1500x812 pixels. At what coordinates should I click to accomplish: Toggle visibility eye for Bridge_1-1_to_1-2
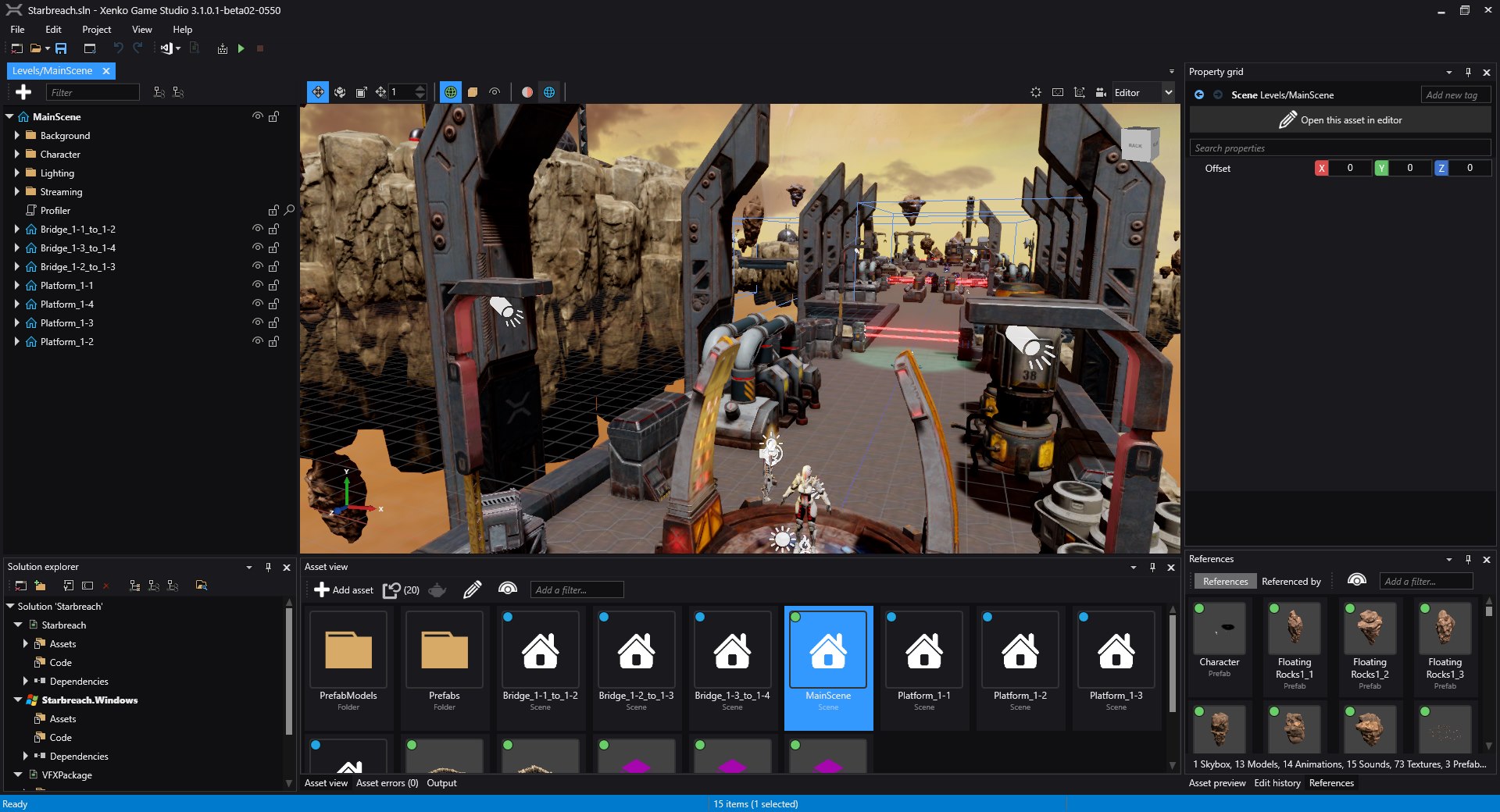tap(257, 229)
